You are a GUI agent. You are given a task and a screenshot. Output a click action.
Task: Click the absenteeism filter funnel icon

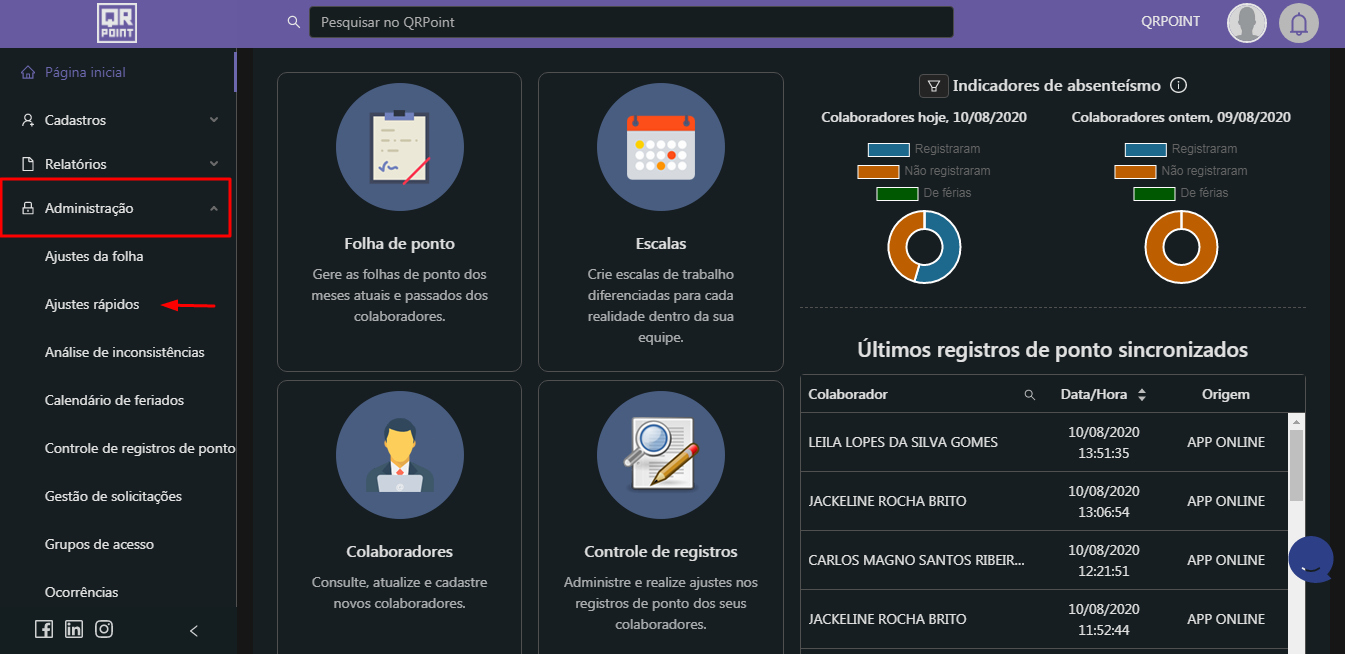tap(933, 86)
